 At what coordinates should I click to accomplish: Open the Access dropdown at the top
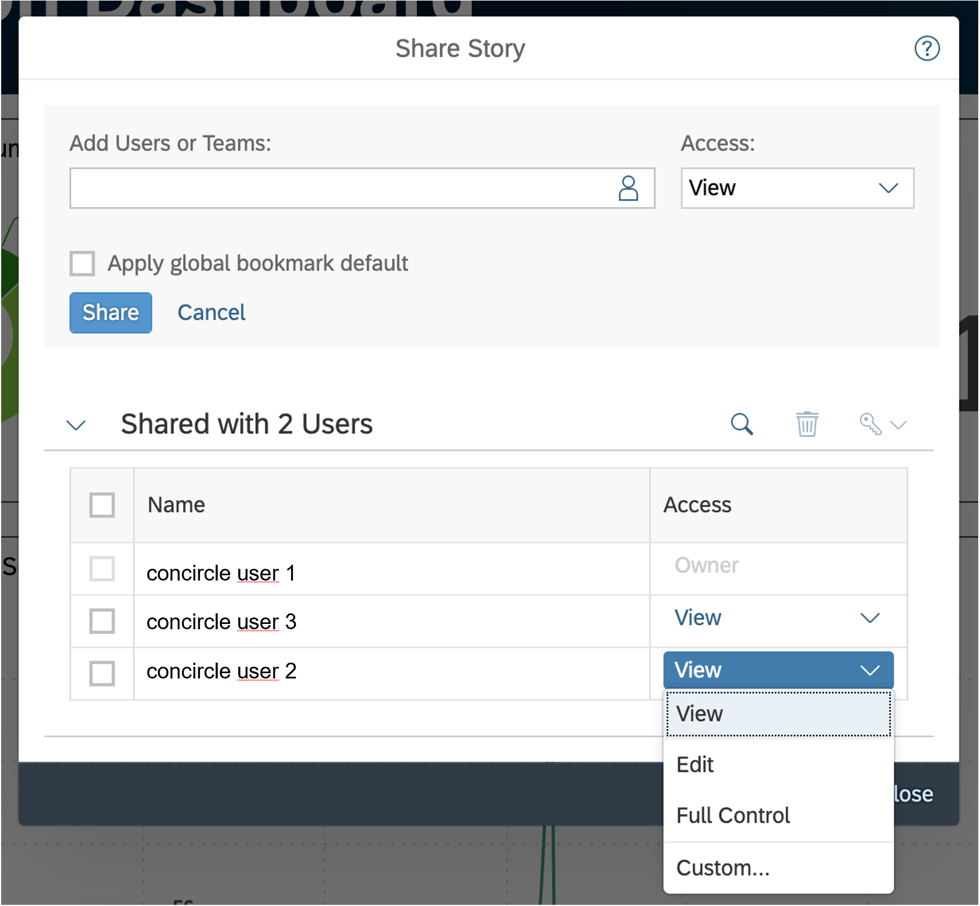797,188
